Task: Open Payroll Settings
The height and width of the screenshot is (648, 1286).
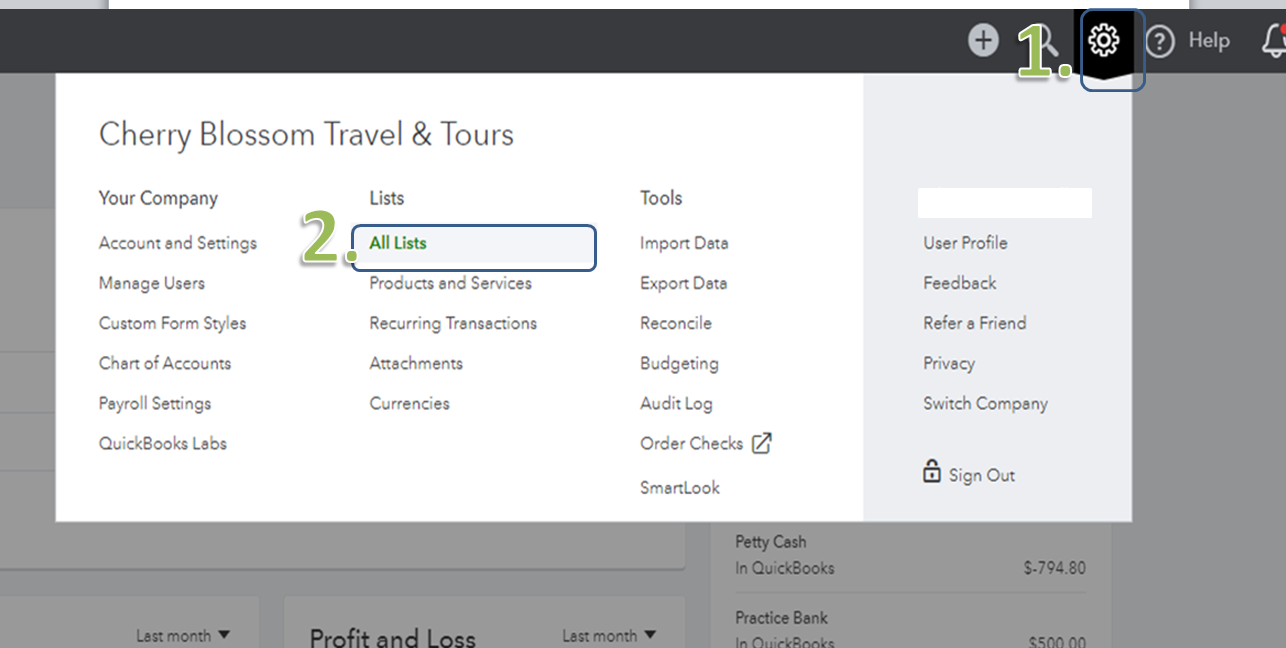Action: point(155,403)
